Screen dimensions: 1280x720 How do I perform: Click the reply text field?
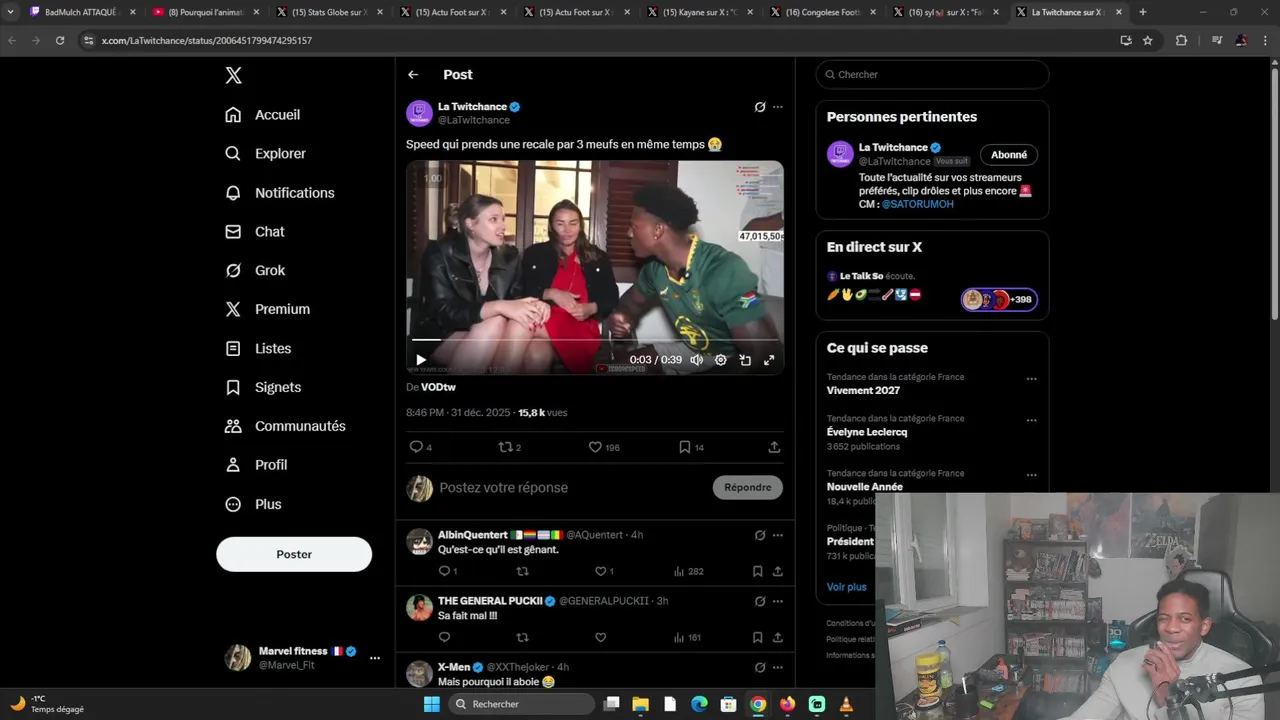click(572, 488)
